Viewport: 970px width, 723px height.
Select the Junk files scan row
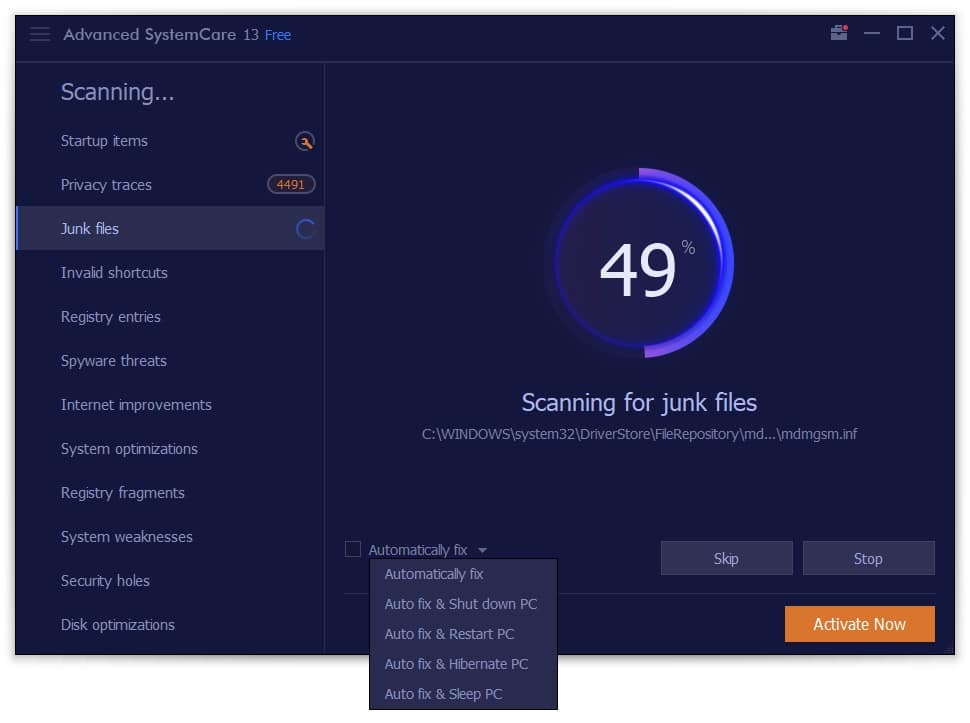[x=170, y=229]
